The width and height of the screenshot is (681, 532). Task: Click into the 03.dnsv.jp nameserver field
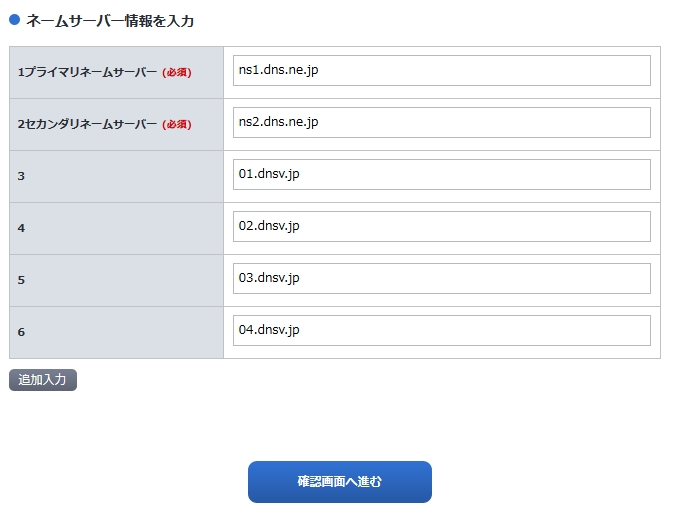[441, 279]
